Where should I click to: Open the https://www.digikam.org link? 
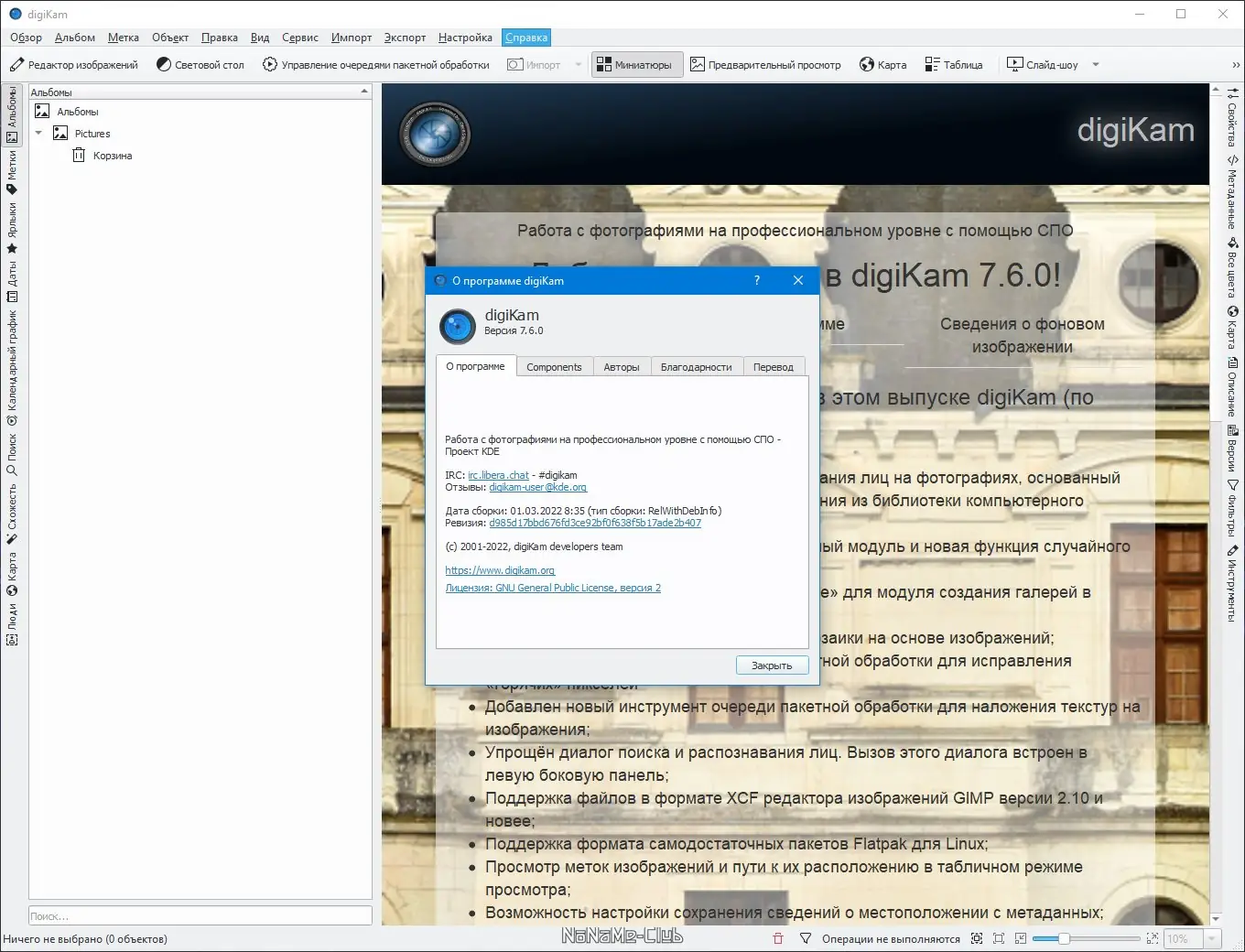click(x=500, y=570)
